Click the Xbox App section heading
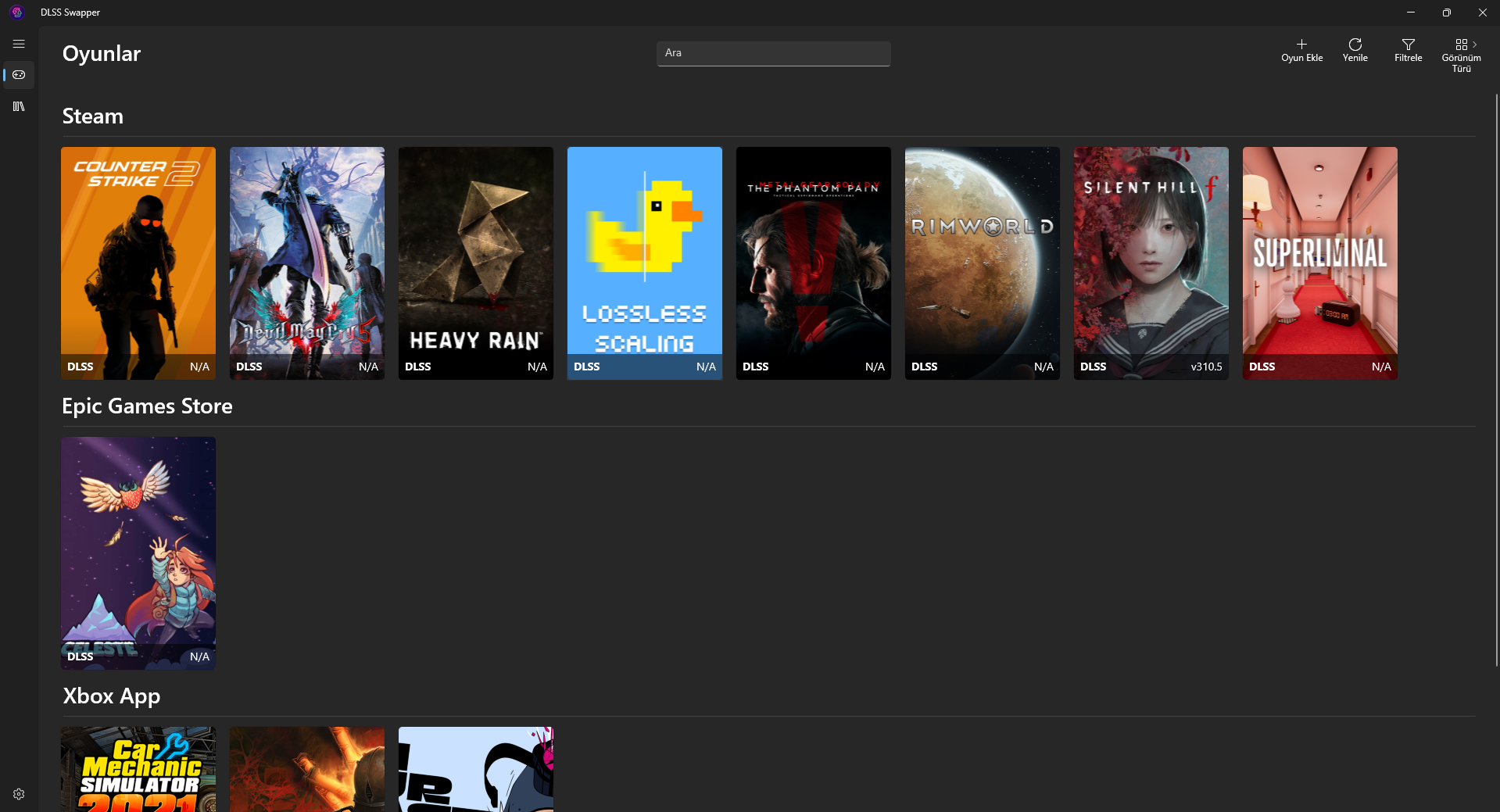The height and width of the screenshot is (812, 1500). (112, 696)
